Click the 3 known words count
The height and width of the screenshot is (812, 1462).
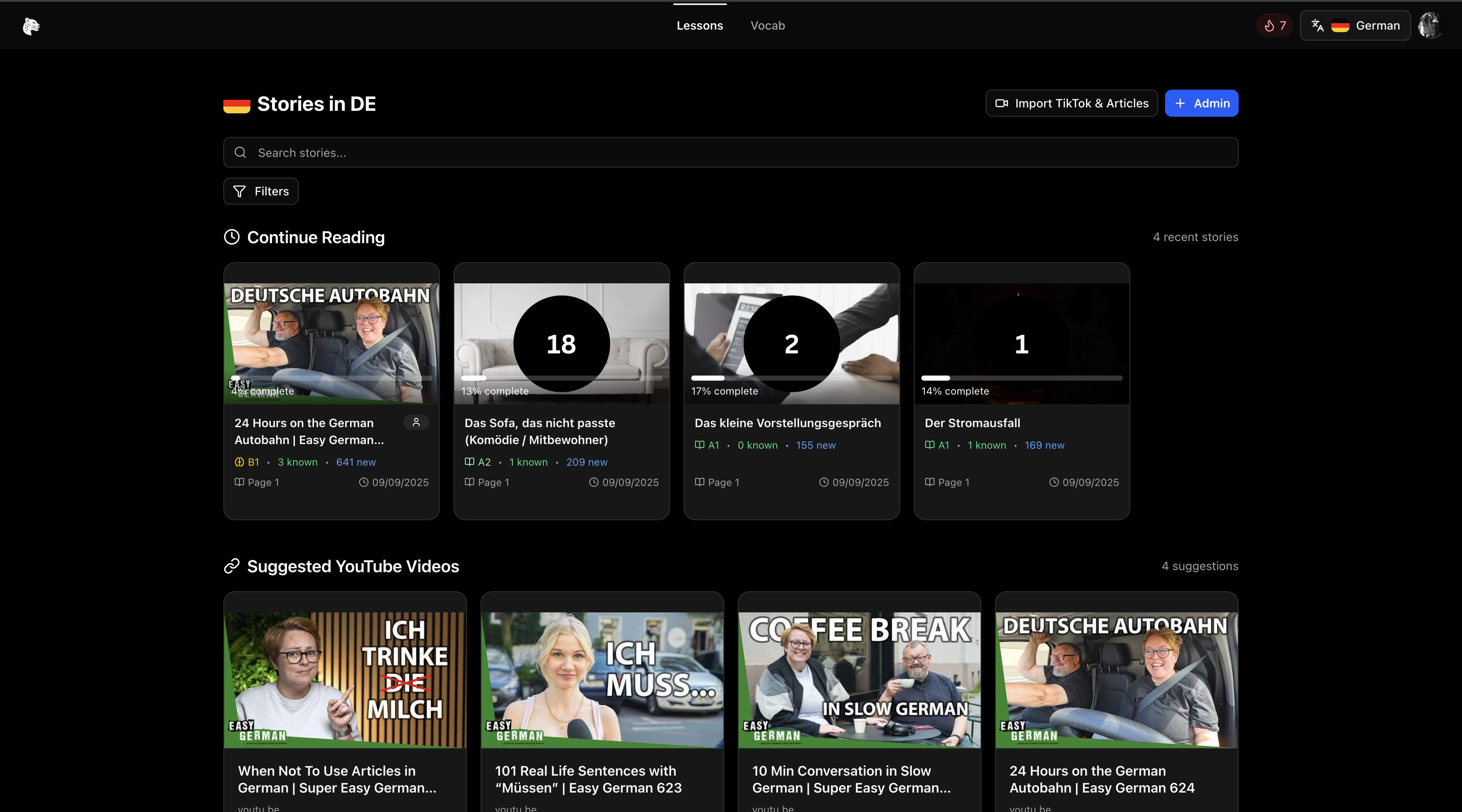pyautogui.click(x=297, y=462)
